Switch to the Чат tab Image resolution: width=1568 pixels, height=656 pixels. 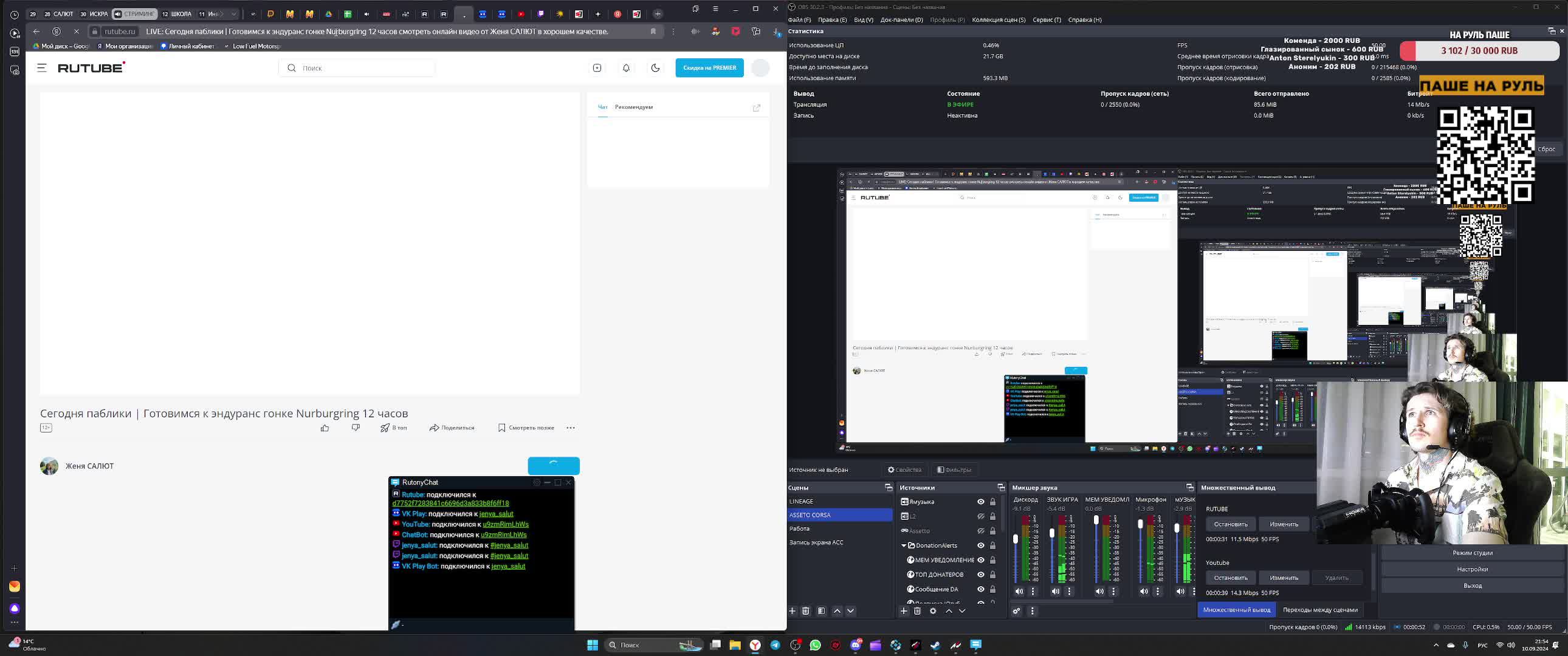[603, 107]
